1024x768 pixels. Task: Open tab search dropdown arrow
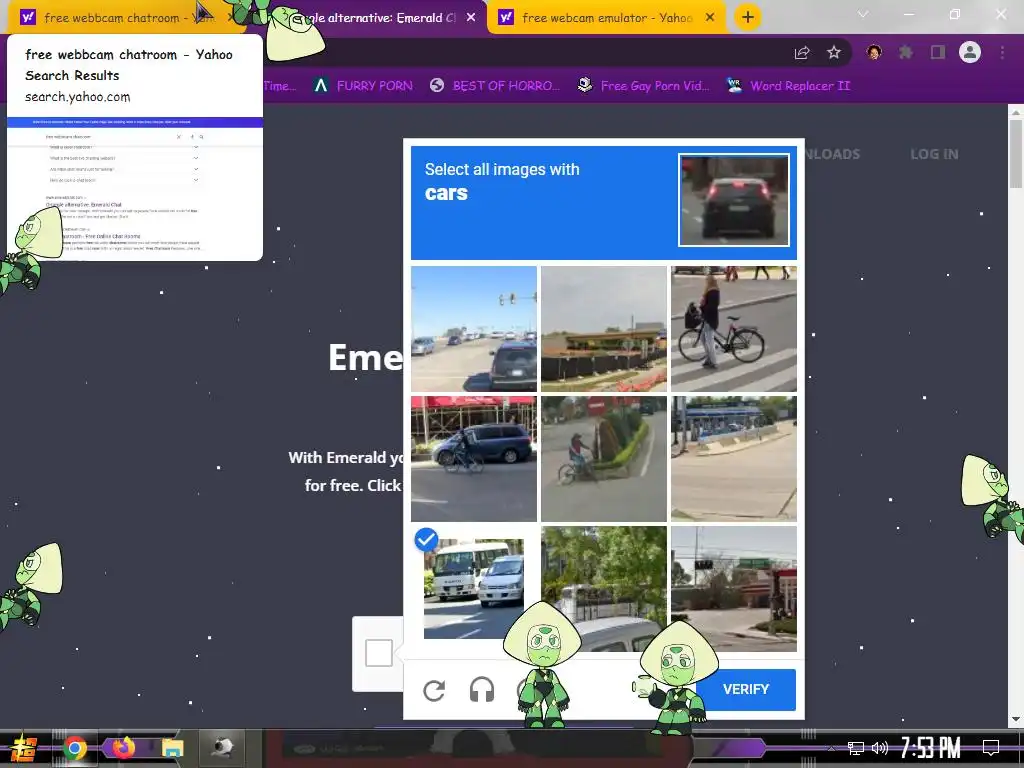[x=863, y=14]
